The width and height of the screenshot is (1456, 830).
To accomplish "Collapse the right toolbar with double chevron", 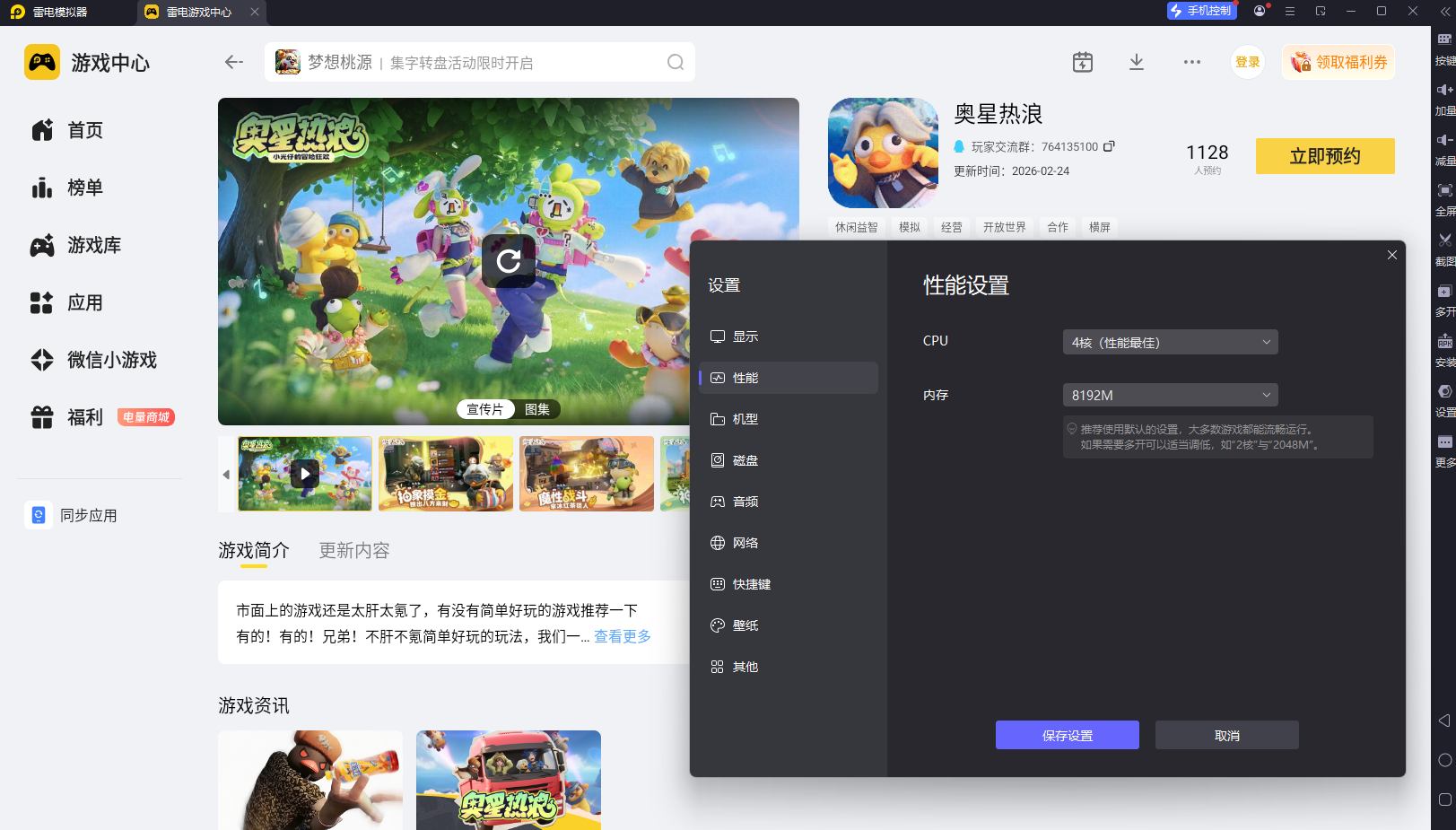I will click(x=1444, y=12).
